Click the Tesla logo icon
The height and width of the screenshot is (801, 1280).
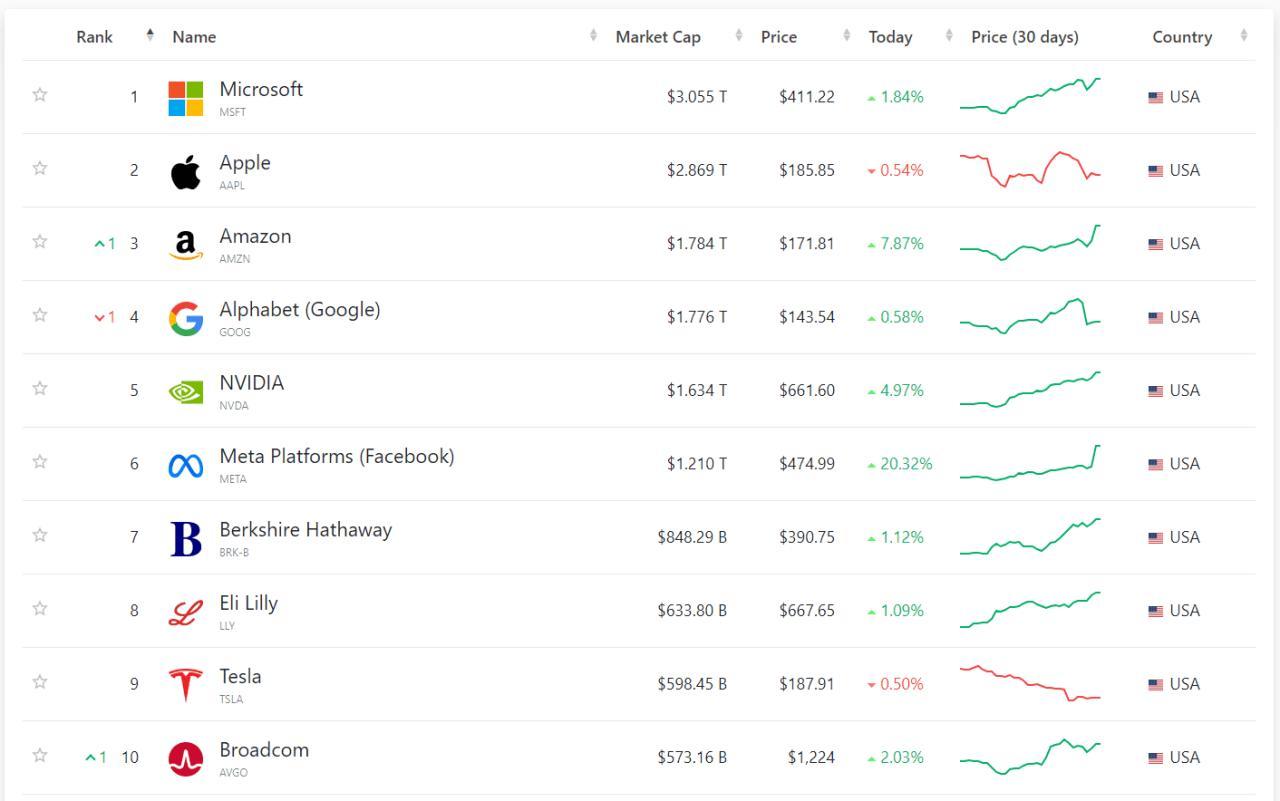click(186, 685)
